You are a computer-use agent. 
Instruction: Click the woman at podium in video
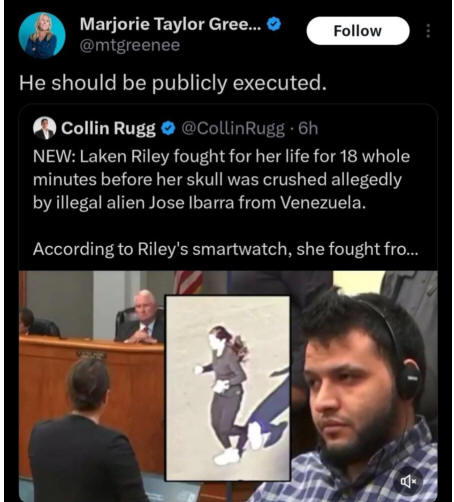[x=85, y=432]
